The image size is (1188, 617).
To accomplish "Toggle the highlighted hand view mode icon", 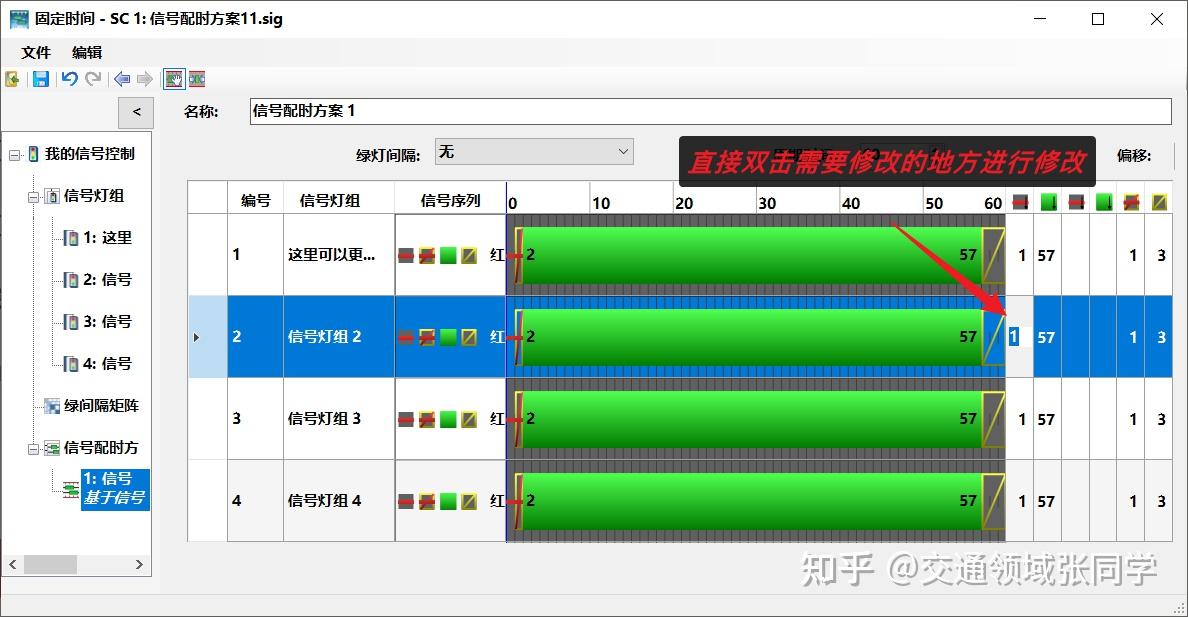I will (x=174, y=79).
